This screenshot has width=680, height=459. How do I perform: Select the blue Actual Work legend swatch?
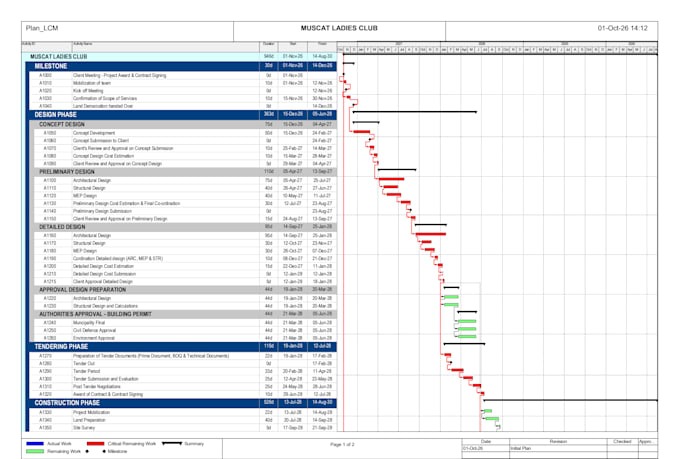tap(35, 443)
